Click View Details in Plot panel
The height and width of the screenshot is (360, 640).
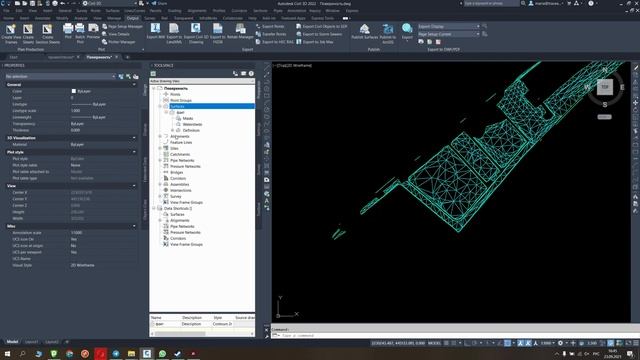click(x=116, y=34)
